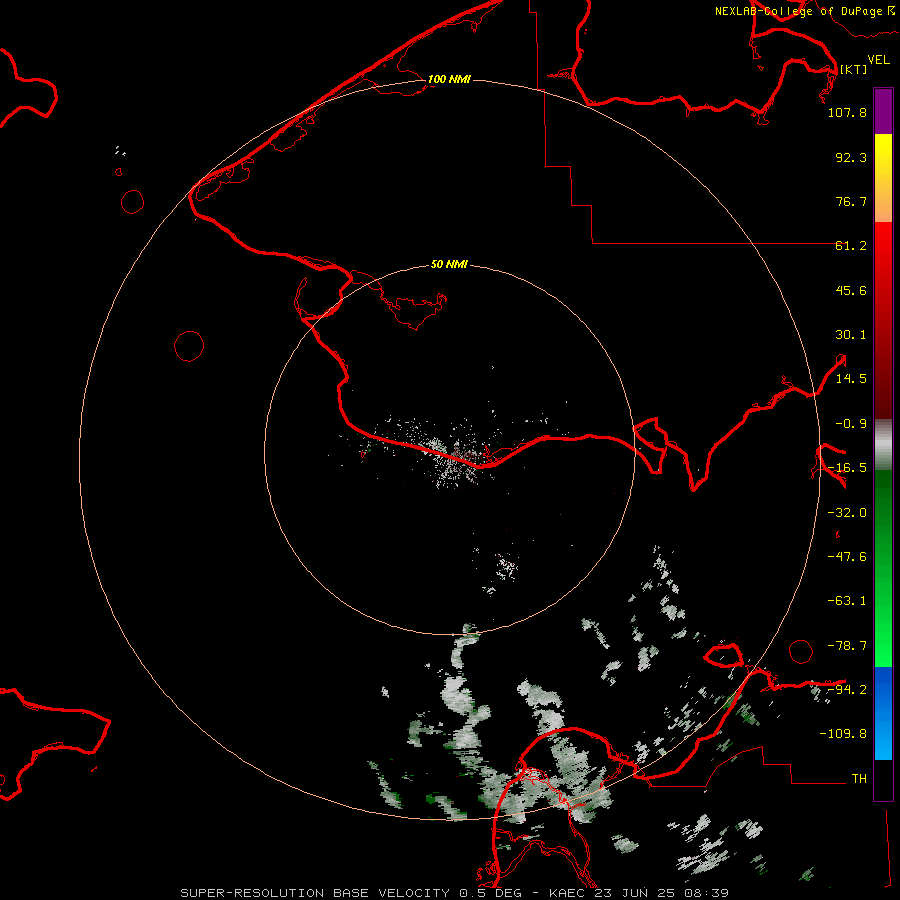Image resolution: width=900 pixels, height=900 pixels.
Task: Select the -0.9 scale value
Action: tap(851, 424)
